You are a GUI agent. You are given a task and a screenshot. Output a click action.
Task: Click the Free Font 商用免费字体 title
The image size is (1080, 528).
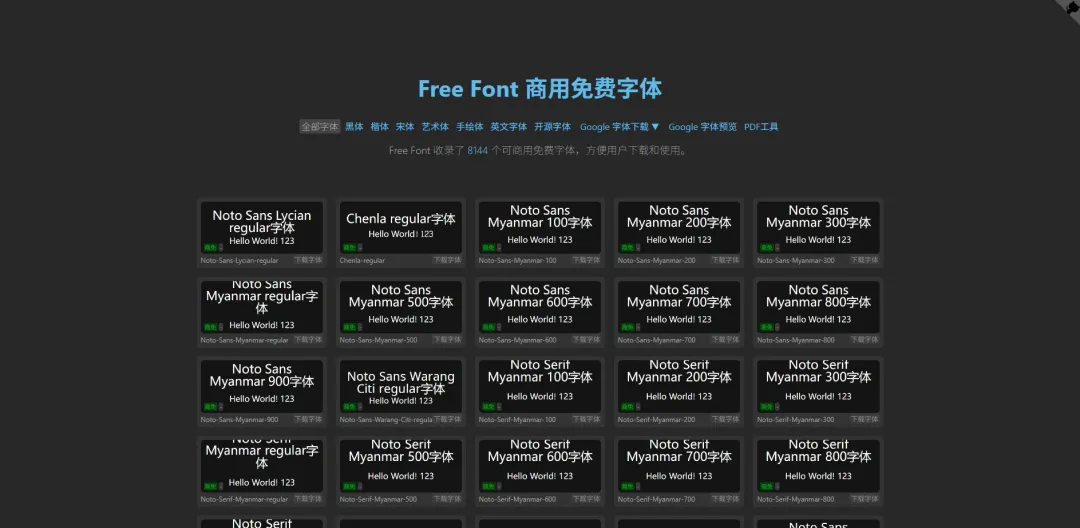(x=540, y=89)
